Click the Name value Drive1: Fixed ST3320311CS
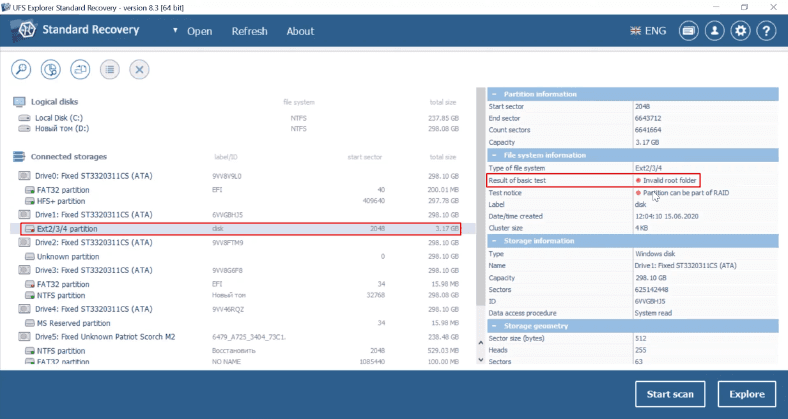 tap(685, 265)
